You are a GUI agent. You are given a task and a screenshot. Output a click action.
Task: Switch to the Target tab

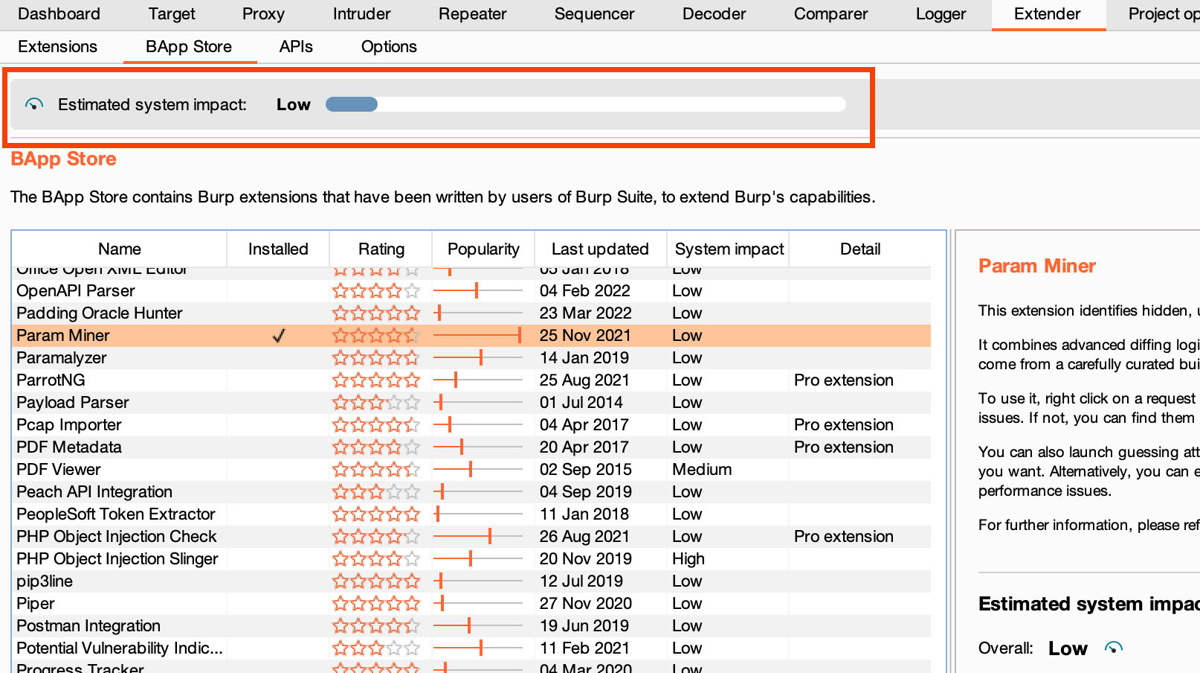(171, 14)
